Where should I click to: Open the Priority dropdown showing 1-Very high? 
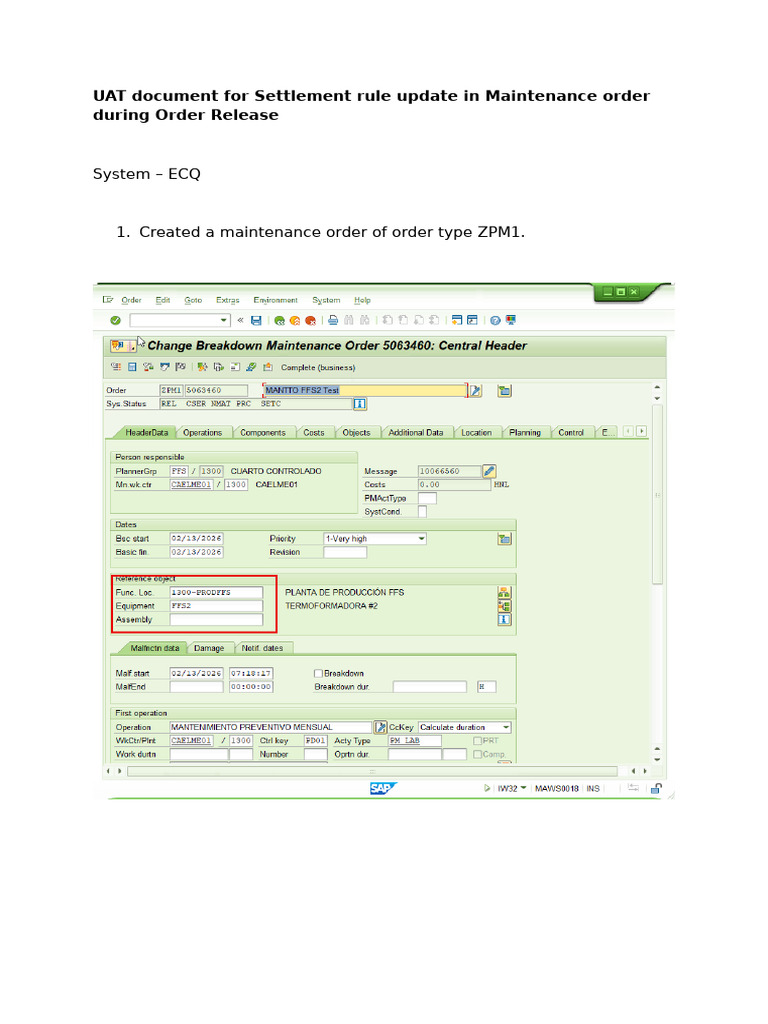[x=422, y=539]
